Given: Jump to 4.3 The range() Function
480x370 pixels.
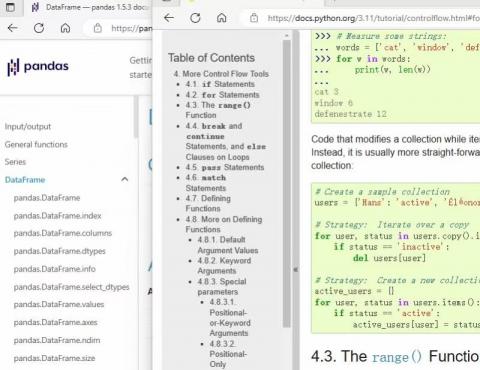Looking at the screenshot, I should point(218,110).
